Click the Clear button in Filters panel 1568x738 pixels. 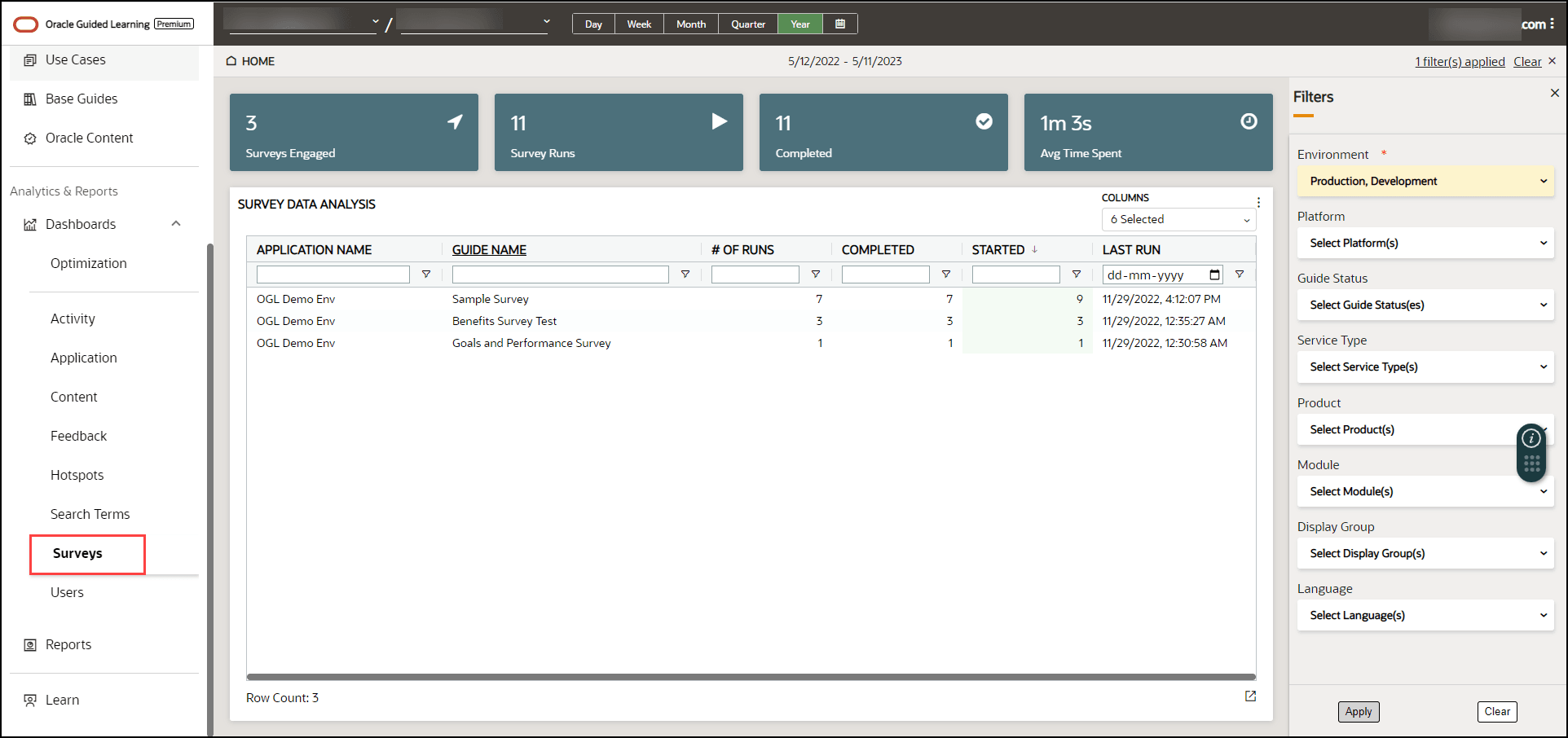click(1497, 712)
